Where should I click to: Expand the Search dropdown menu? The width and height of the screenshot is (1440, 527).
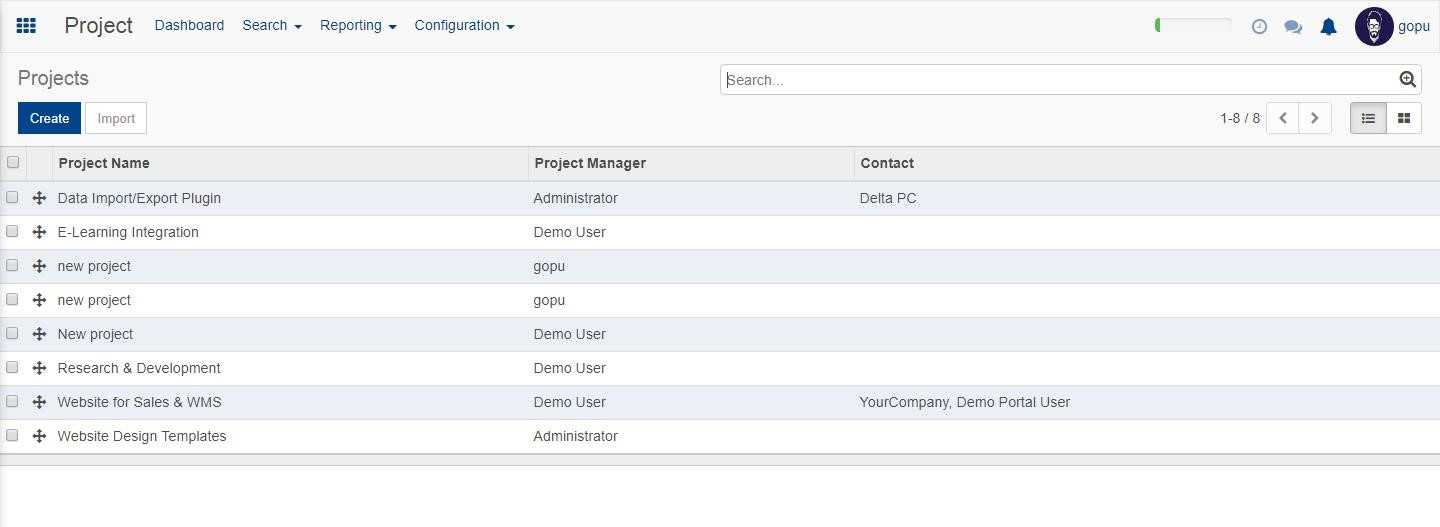pyautogui.click(x=271, y=26)
